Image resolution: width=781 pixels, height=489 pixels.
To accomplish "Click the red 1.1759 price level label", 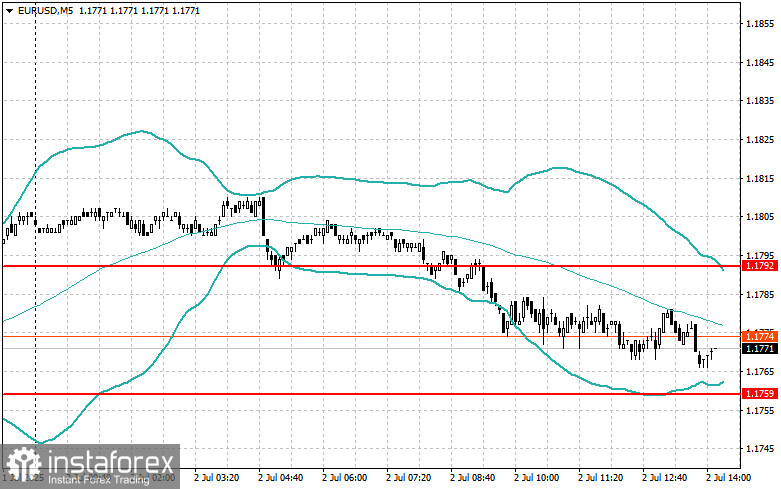I will pos(760,394).
